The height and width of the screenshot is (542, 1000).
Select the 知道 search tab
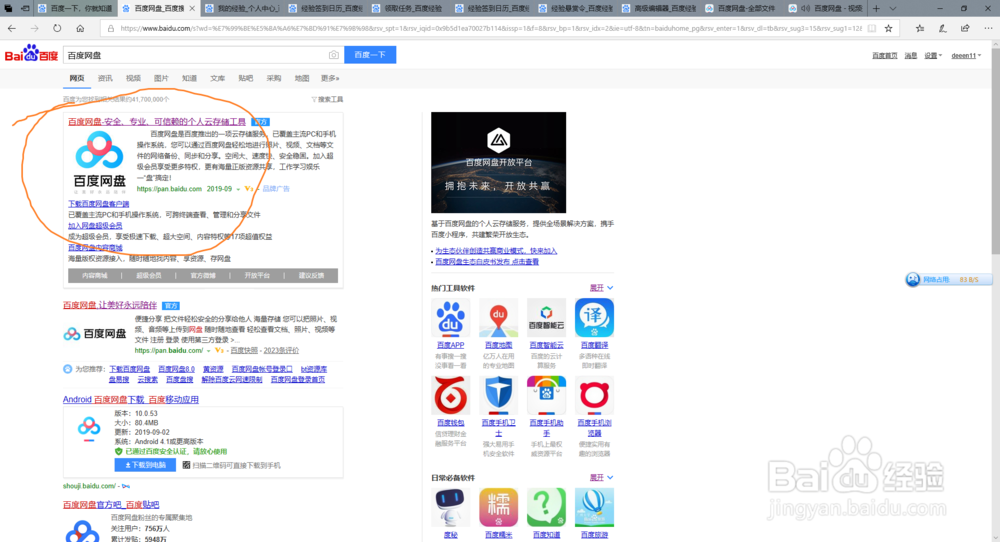point(189,78)
